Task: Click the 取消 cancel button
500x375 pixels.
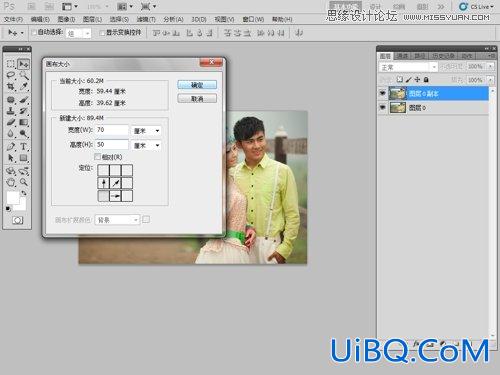Action: pos(197,99)
